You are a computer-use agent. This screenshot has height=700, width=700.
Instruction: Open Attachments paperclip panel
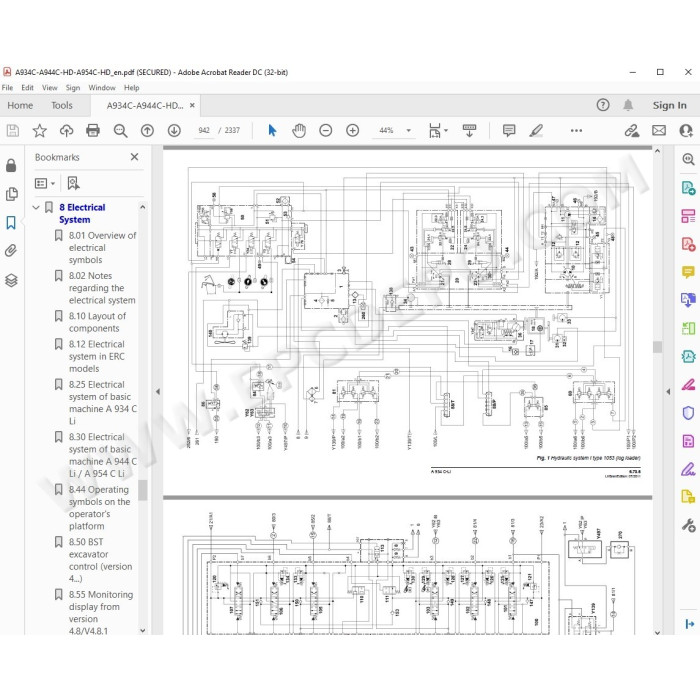click(x=11, y=251)
